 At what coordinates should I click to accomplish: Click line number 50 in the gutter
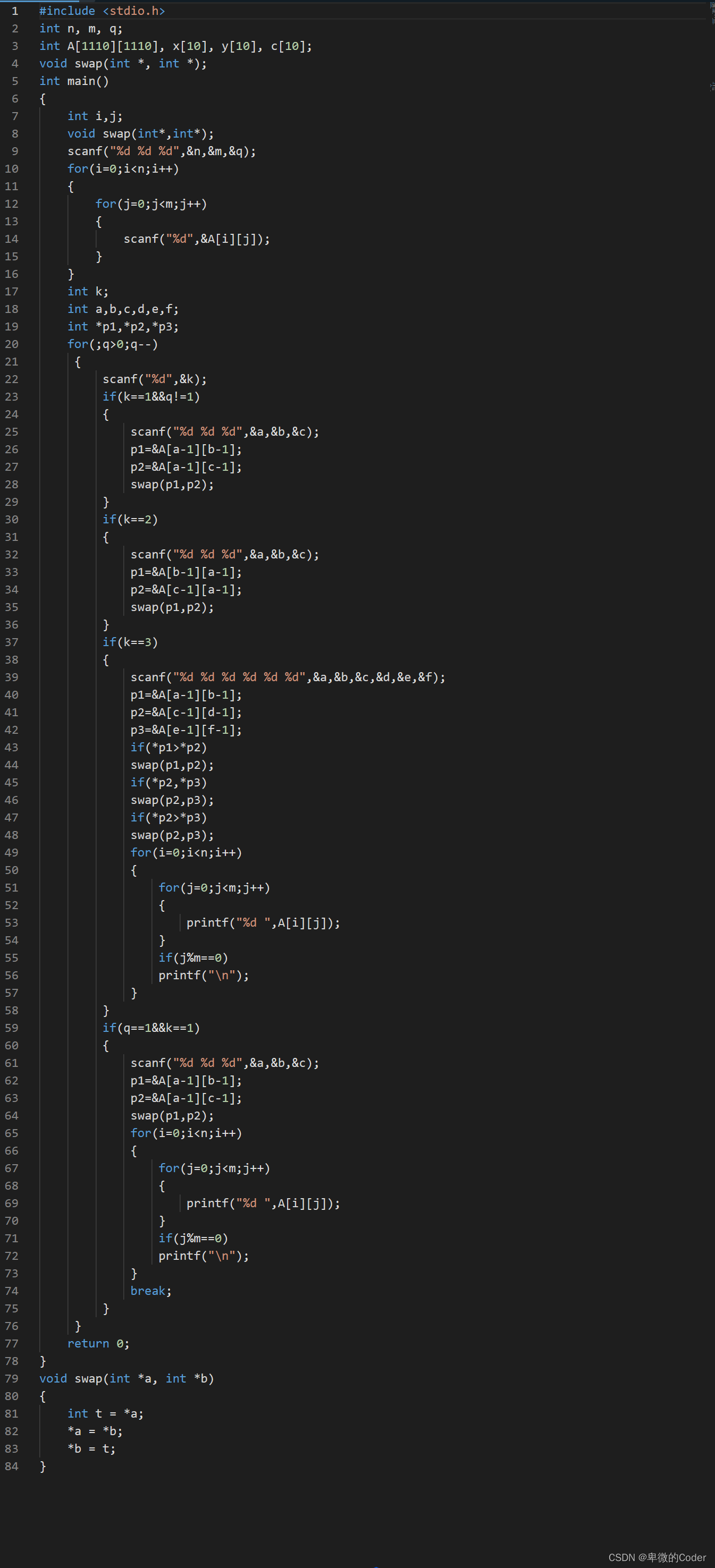(x=12, y=870)
